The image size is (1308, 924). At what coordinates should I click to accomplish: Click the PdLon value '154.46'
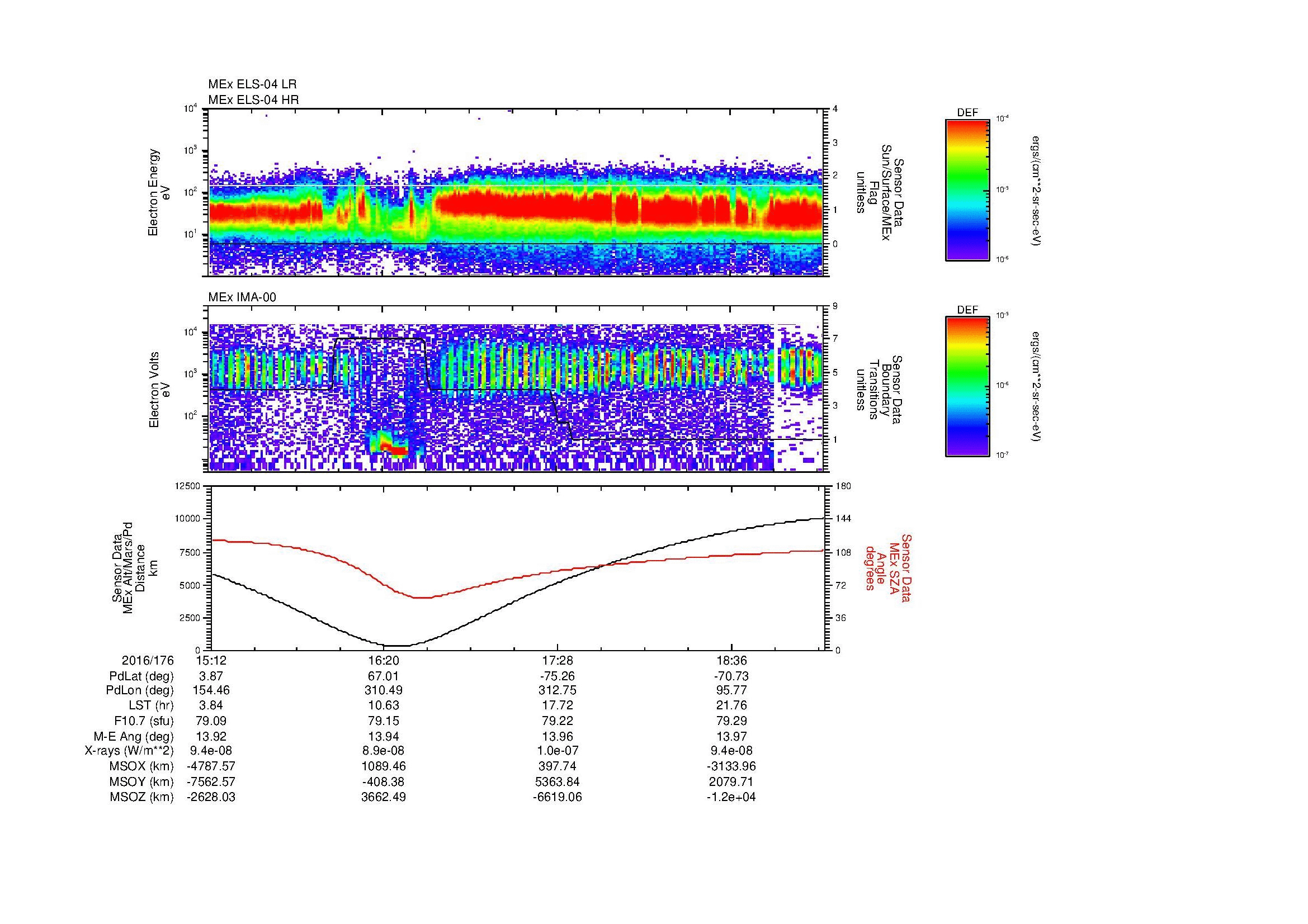click(211, 690)
